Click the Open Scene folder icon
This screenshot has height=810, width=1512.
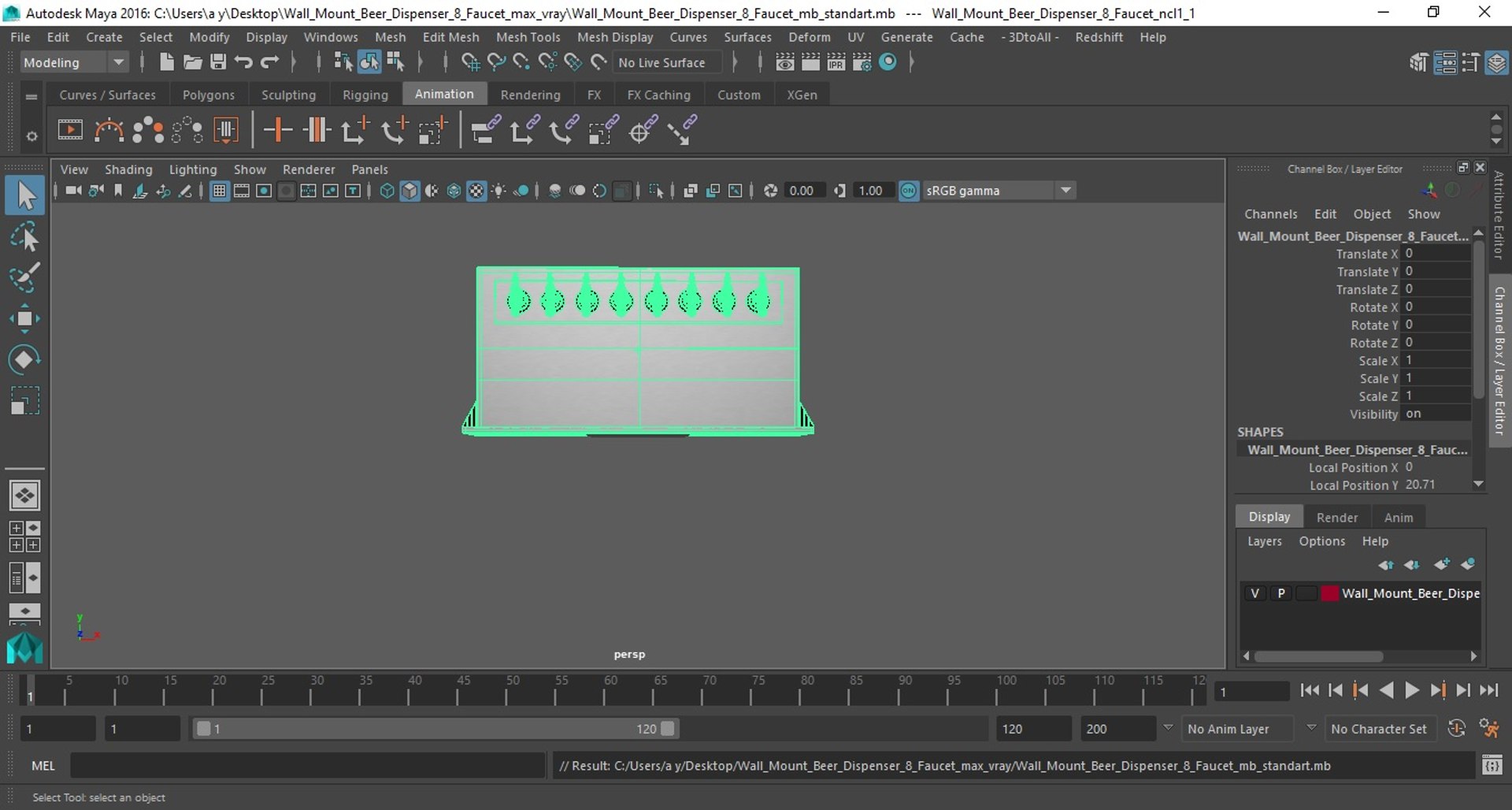192,62
